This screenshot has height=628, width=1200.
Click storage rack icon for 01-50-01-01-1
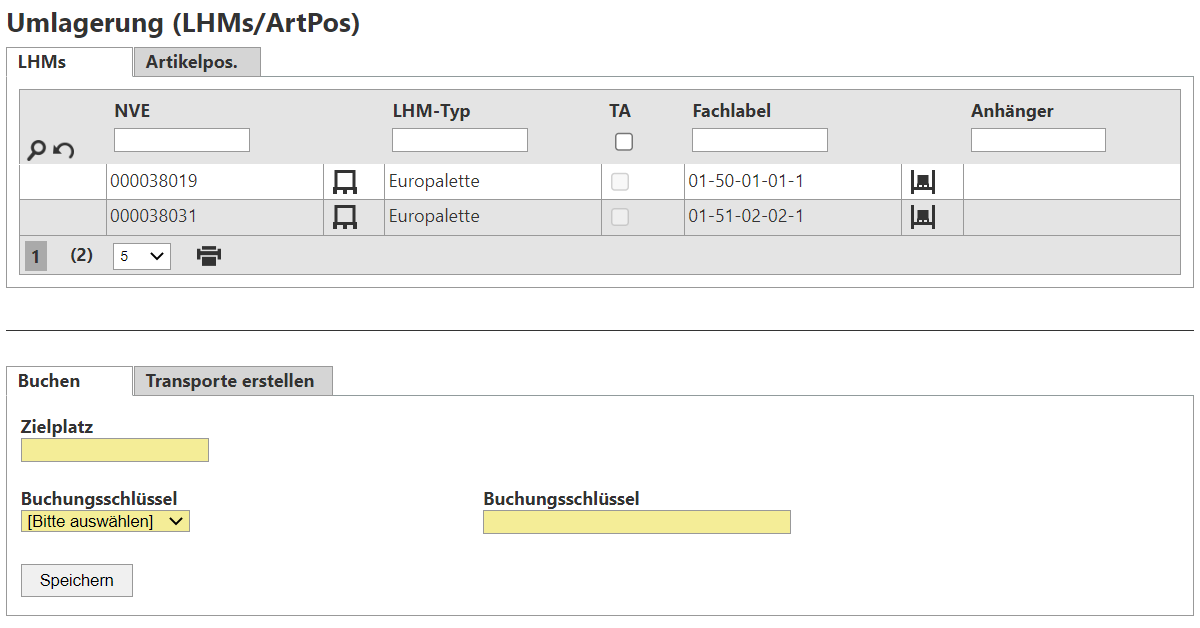click(x=922, y=182)
